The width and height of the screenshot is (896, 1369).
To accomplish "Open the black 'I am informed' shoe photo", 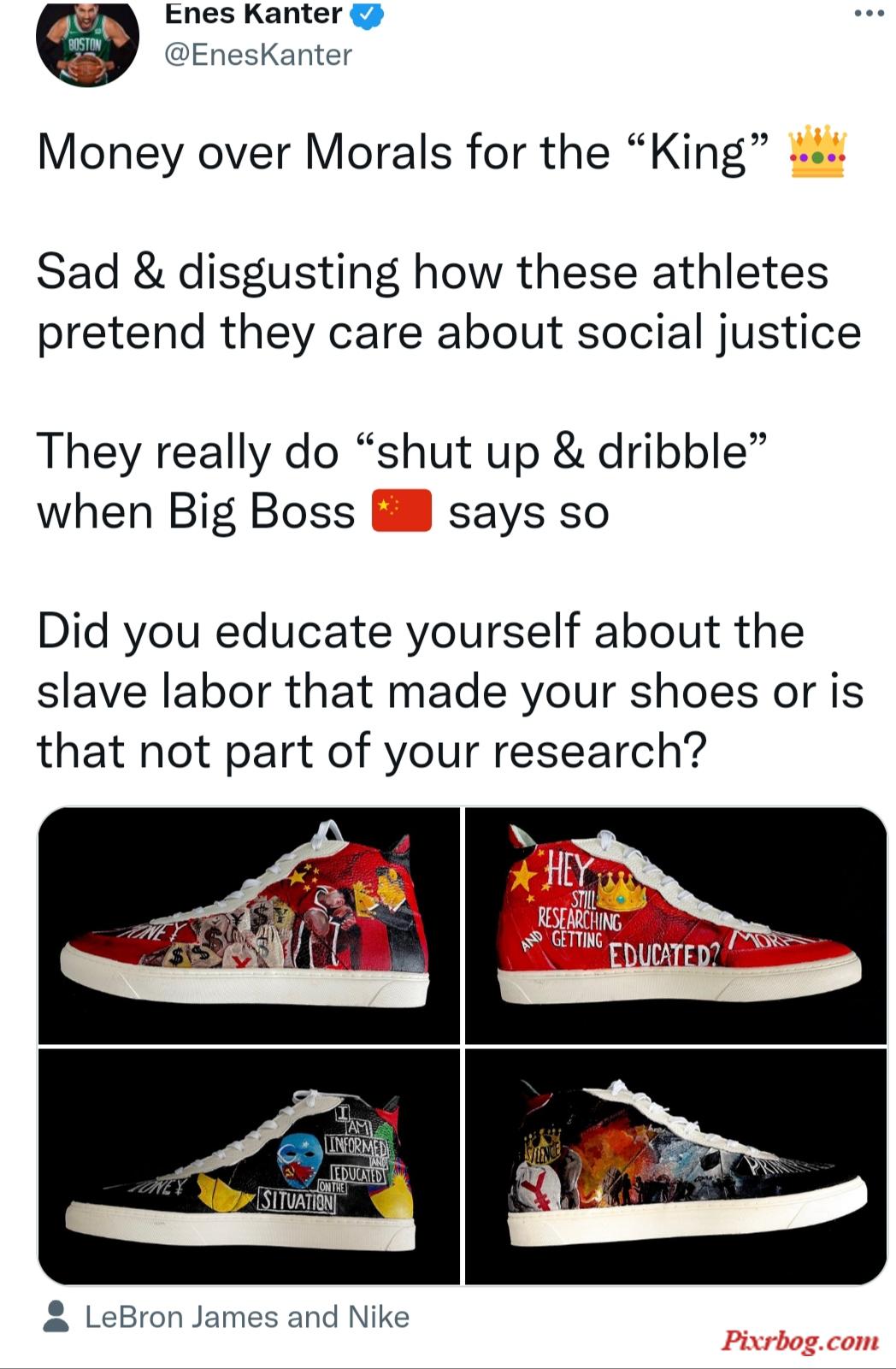I will [x=249, y=1166].
